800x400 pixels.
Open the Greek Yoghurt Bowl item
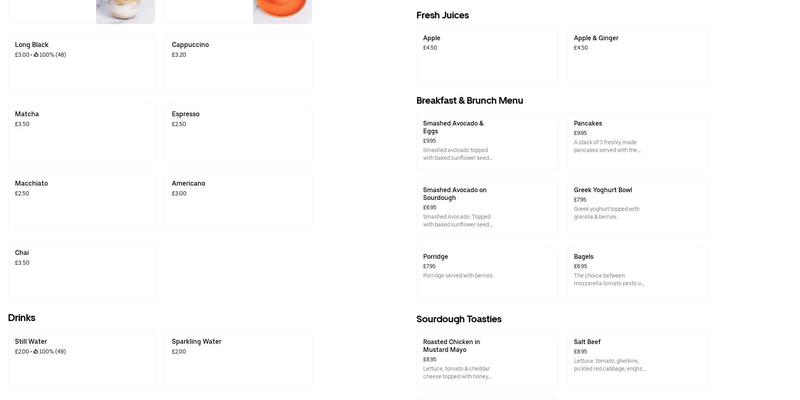[x=638, y=208]
